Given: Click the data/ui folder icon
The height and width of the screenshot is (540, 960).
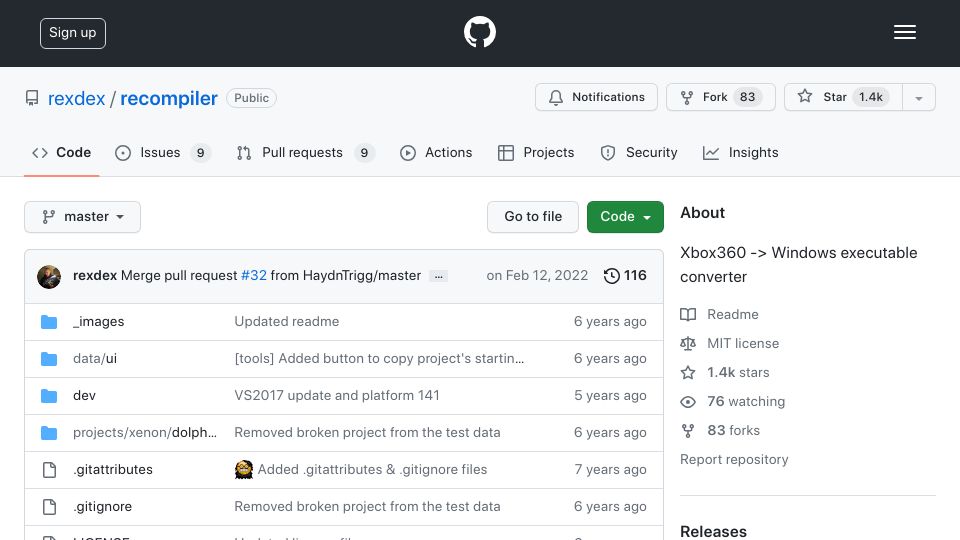Looking at the screenshot, I should click(x=49, y=359).
